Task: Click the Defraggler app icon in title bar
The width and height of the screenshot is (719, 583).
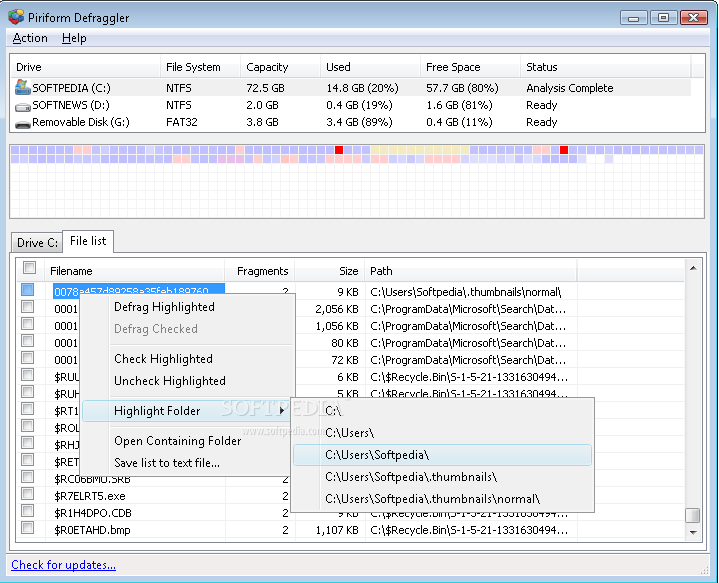Action: (x=16, y=17)
